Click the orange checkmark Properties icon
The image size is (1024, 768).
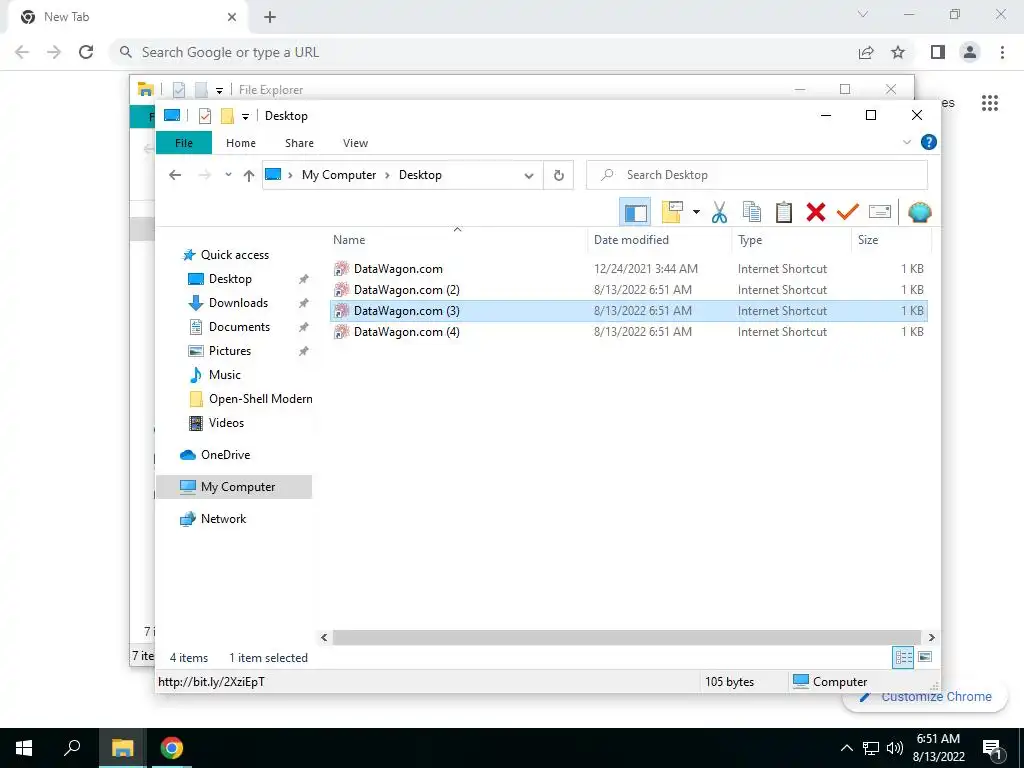(x=848, y=212)
